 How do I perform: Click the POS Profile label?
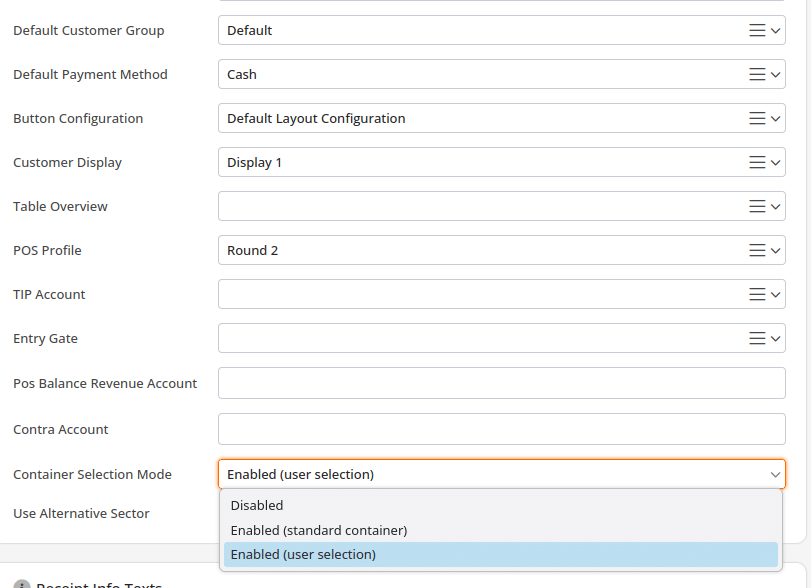(x=47, y=250)
